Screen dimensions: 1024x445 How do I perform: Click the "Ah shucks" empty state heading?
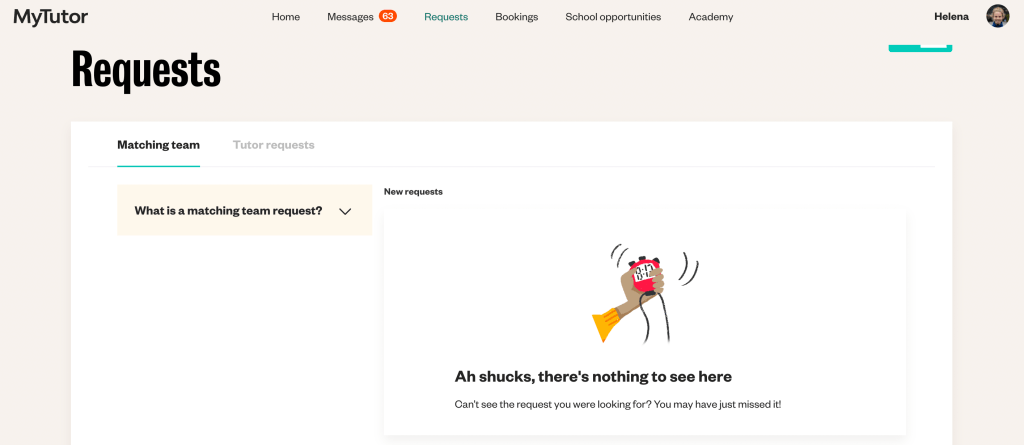pyautogui.click(x=593, y=376)
